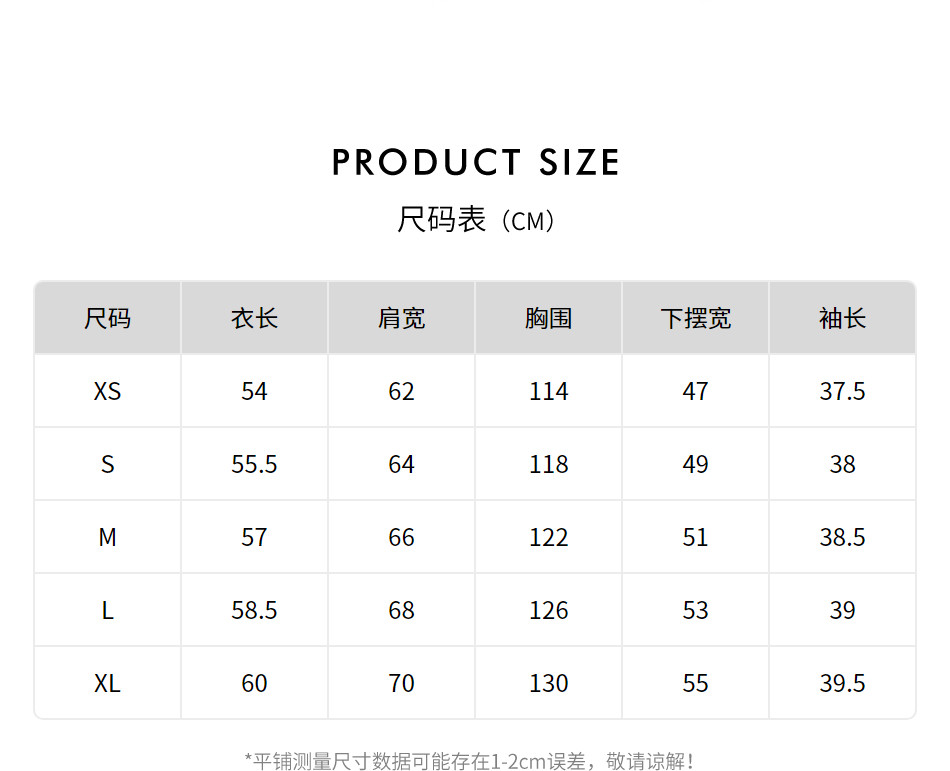The image size is (950, 771).
Task: Click the 尺码表 (CM) subtitle
Action: pyautogui.click(x=475, y=220)
